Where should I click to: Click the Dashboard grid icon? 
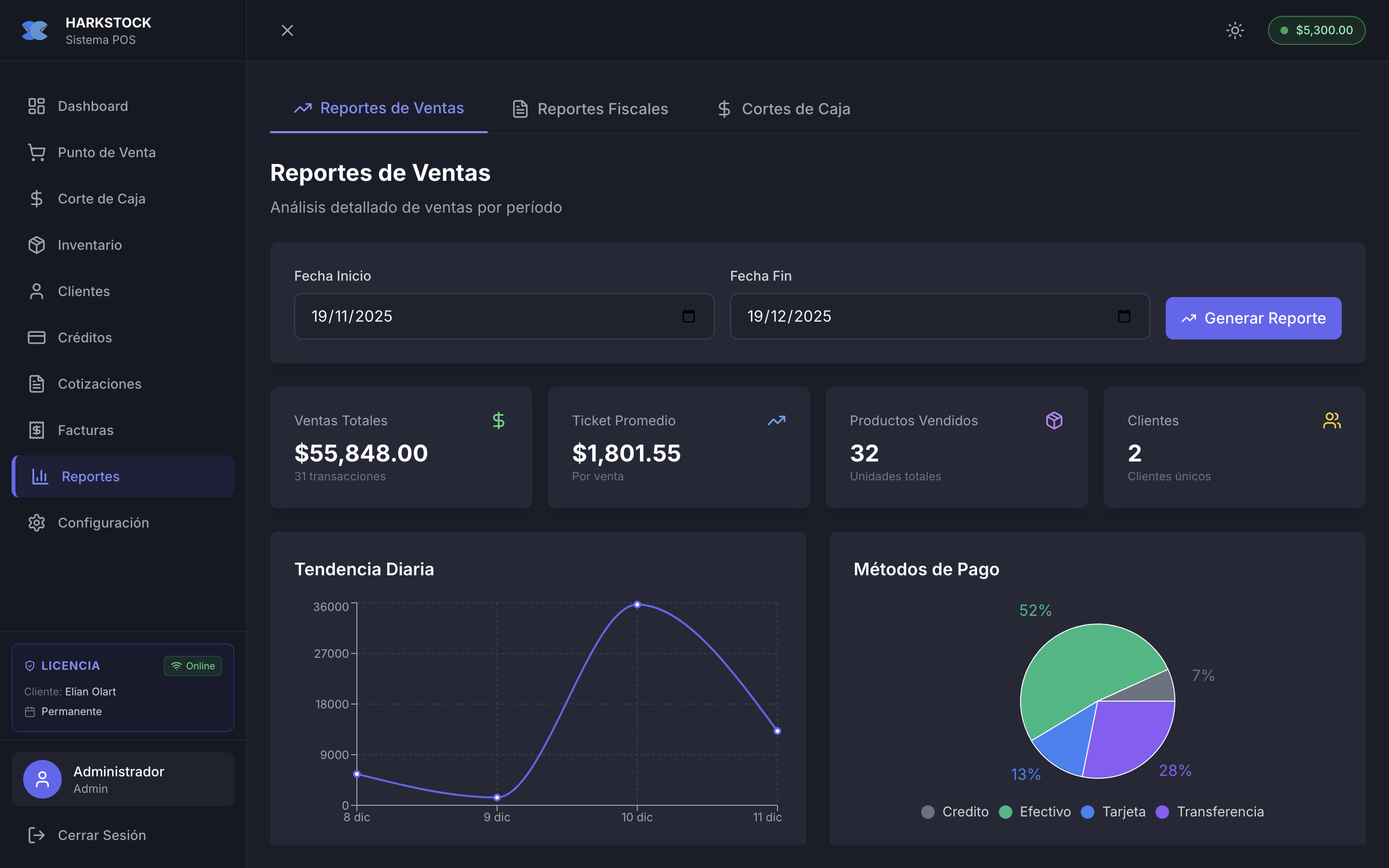(x=37, y=106)
